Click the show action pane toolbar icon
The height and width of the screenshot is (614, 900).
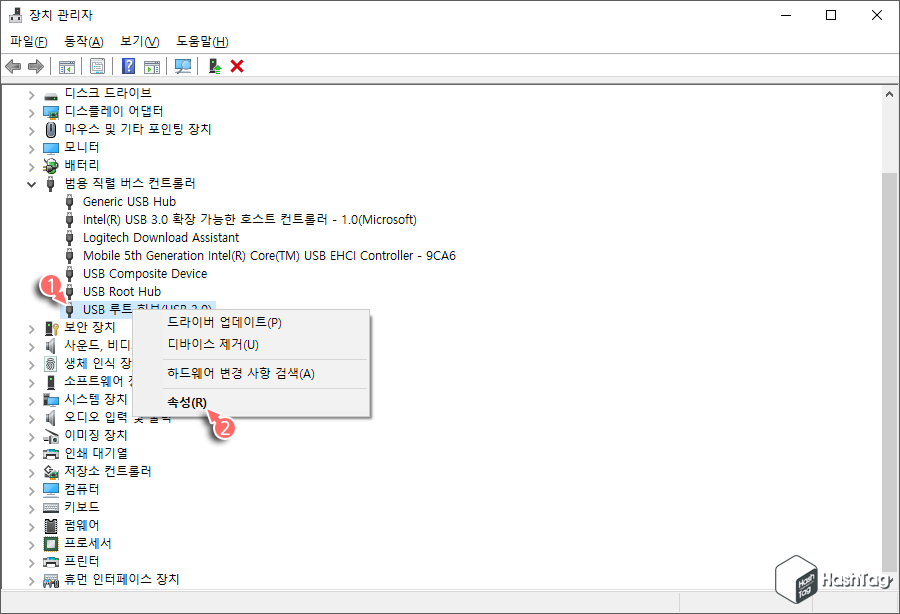coord(150,66)
